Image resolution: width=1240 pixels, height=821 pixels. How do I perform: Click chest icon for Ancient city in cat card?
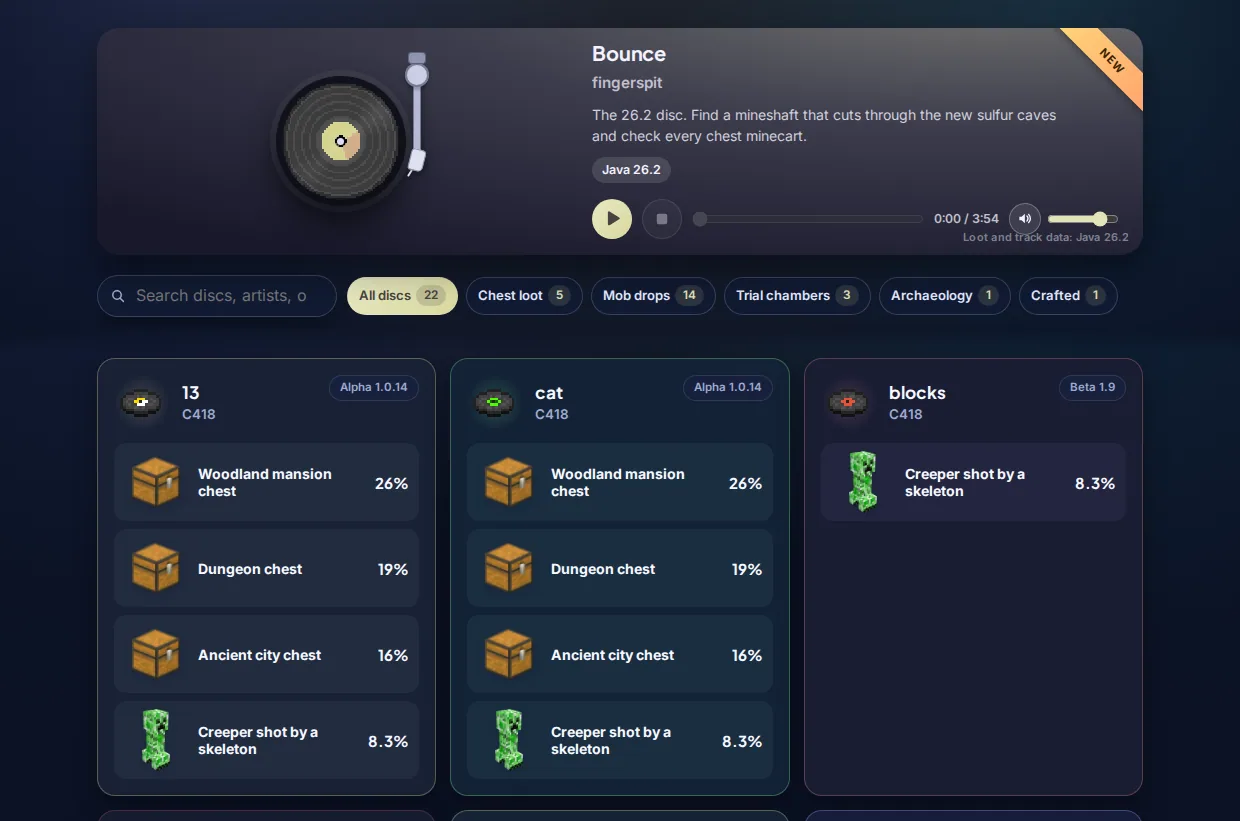point(509,654)
